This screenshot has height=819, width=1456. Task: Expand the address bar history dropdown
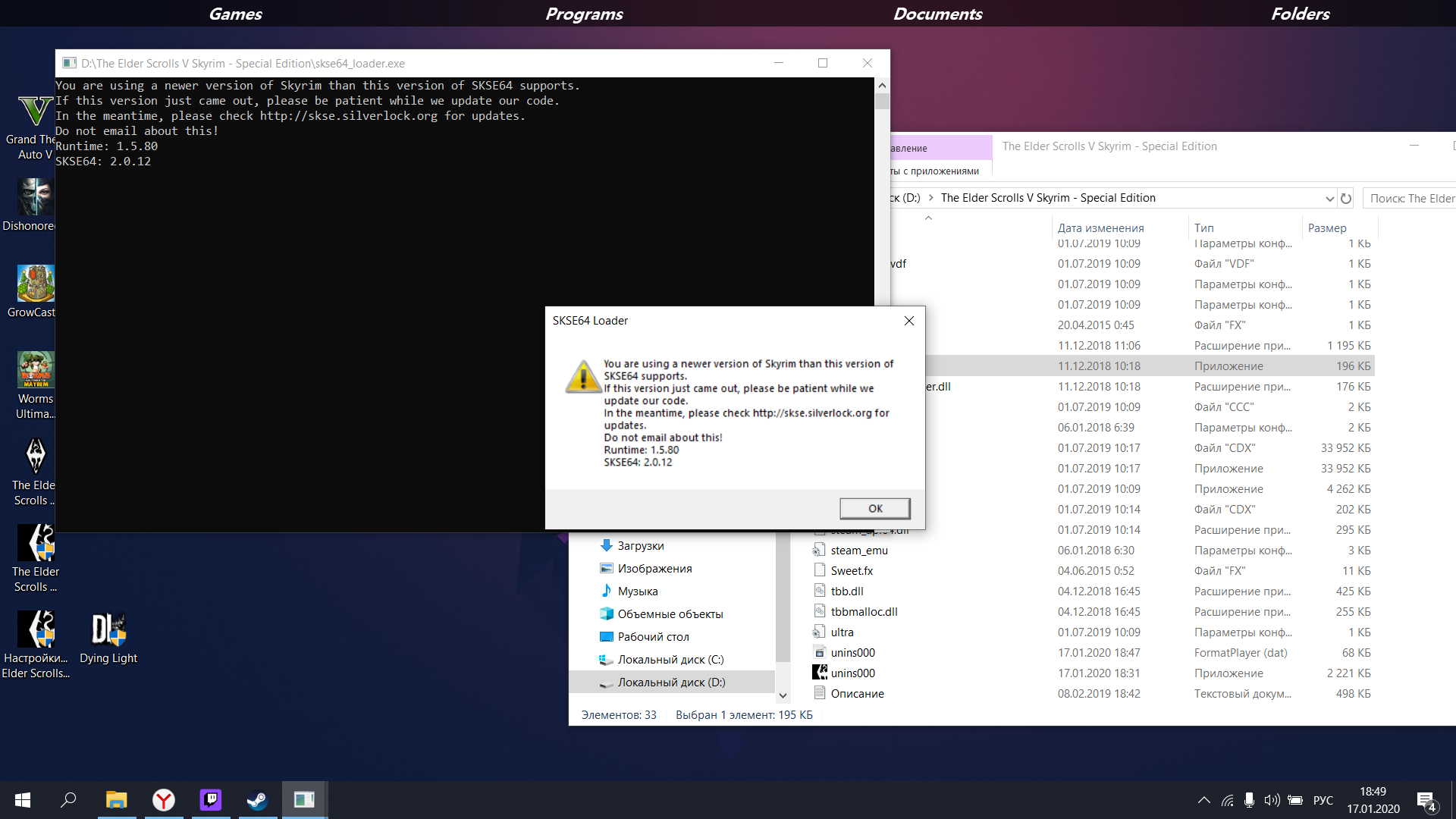point(1329,198)
